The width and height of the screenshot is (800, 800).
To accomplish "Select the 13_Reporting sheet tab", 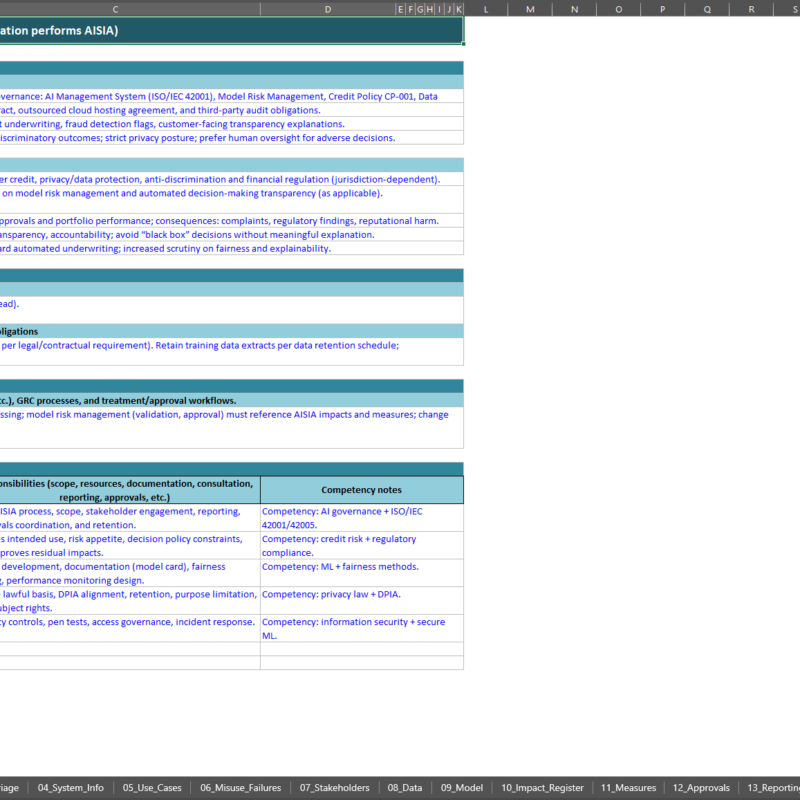I will pos(770,788).
